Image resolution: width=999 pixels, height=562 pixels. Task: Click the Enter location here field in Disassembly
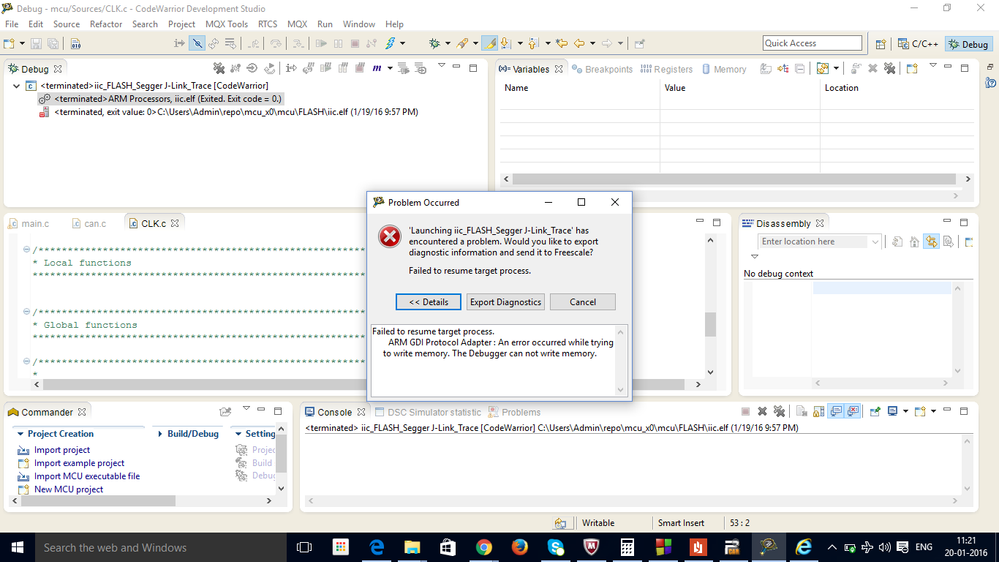[812, 241]
